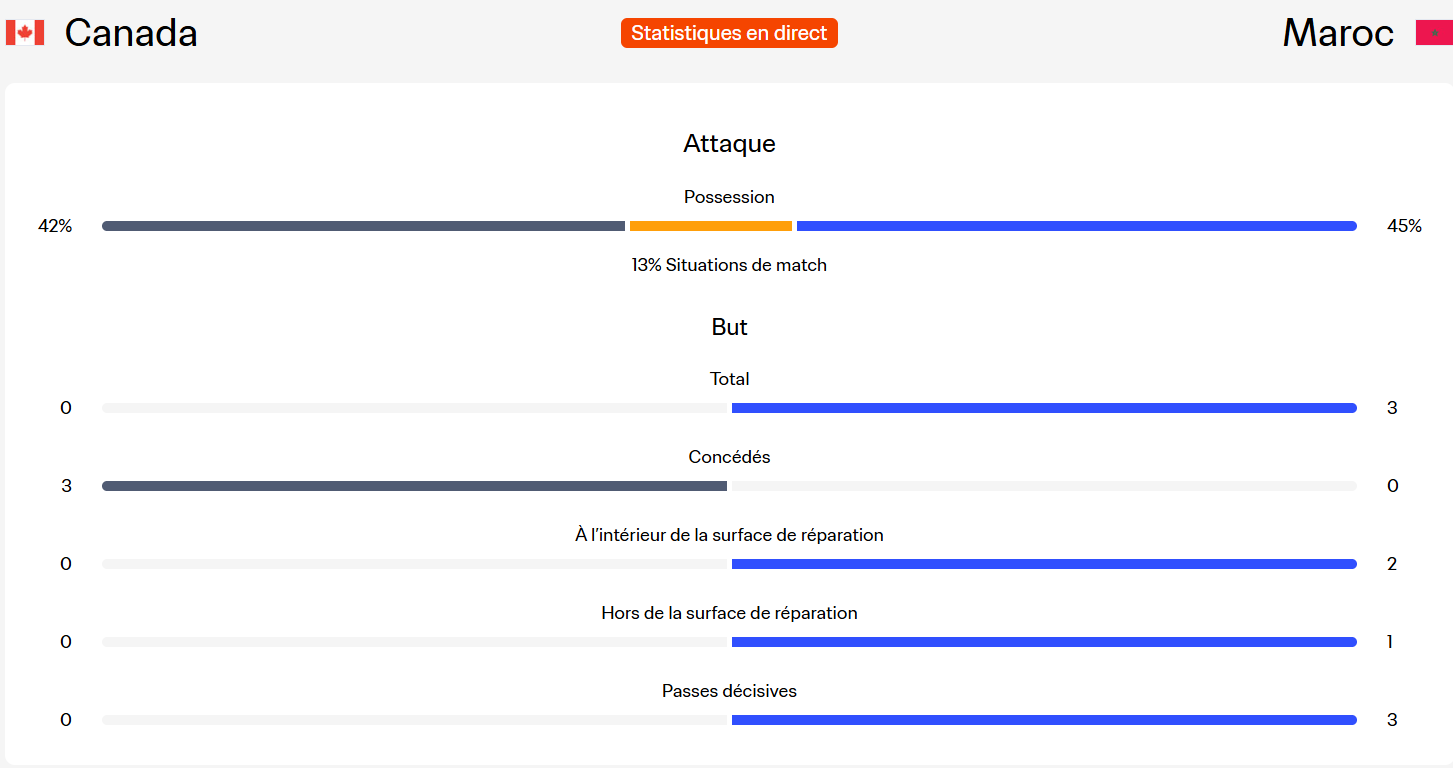
Task: Click Canada's 42% possession value
Action: [x=55, y=226]
